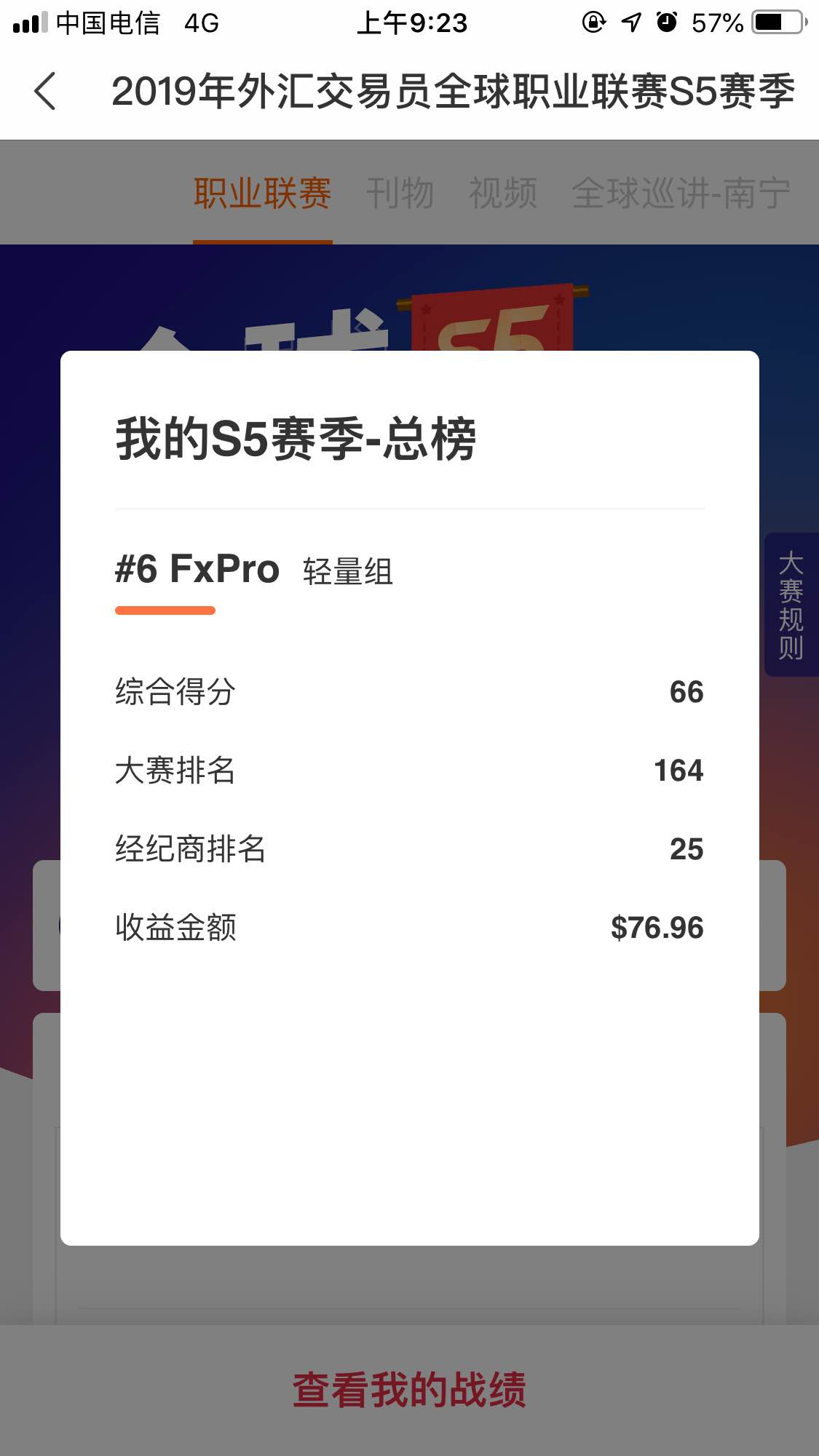The width and height of the screenshot is (819, 1456).
Task: Tap the 我的S5赛季-总榜 dialog title
Action: pyautogui.click(x=296, y=439)
